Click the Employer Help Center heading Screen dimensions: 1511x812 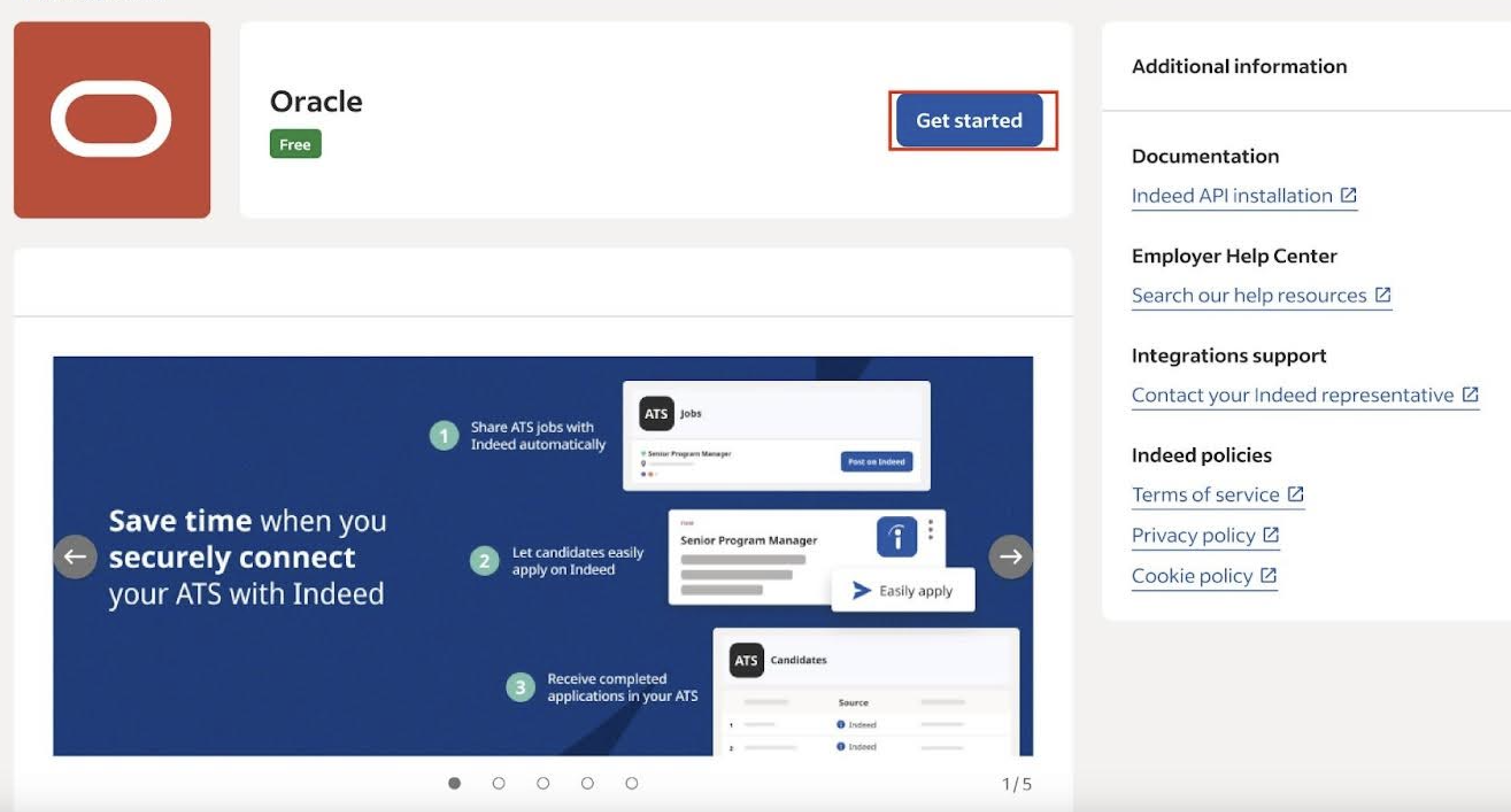click(x=1234, y=256)
